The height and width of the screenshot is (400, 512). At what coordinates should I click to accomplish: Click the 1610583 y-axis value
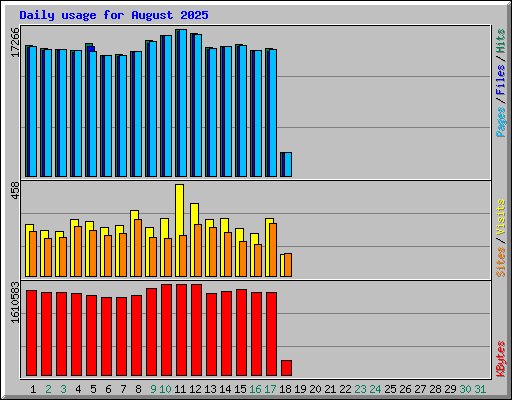coord(15,302)
